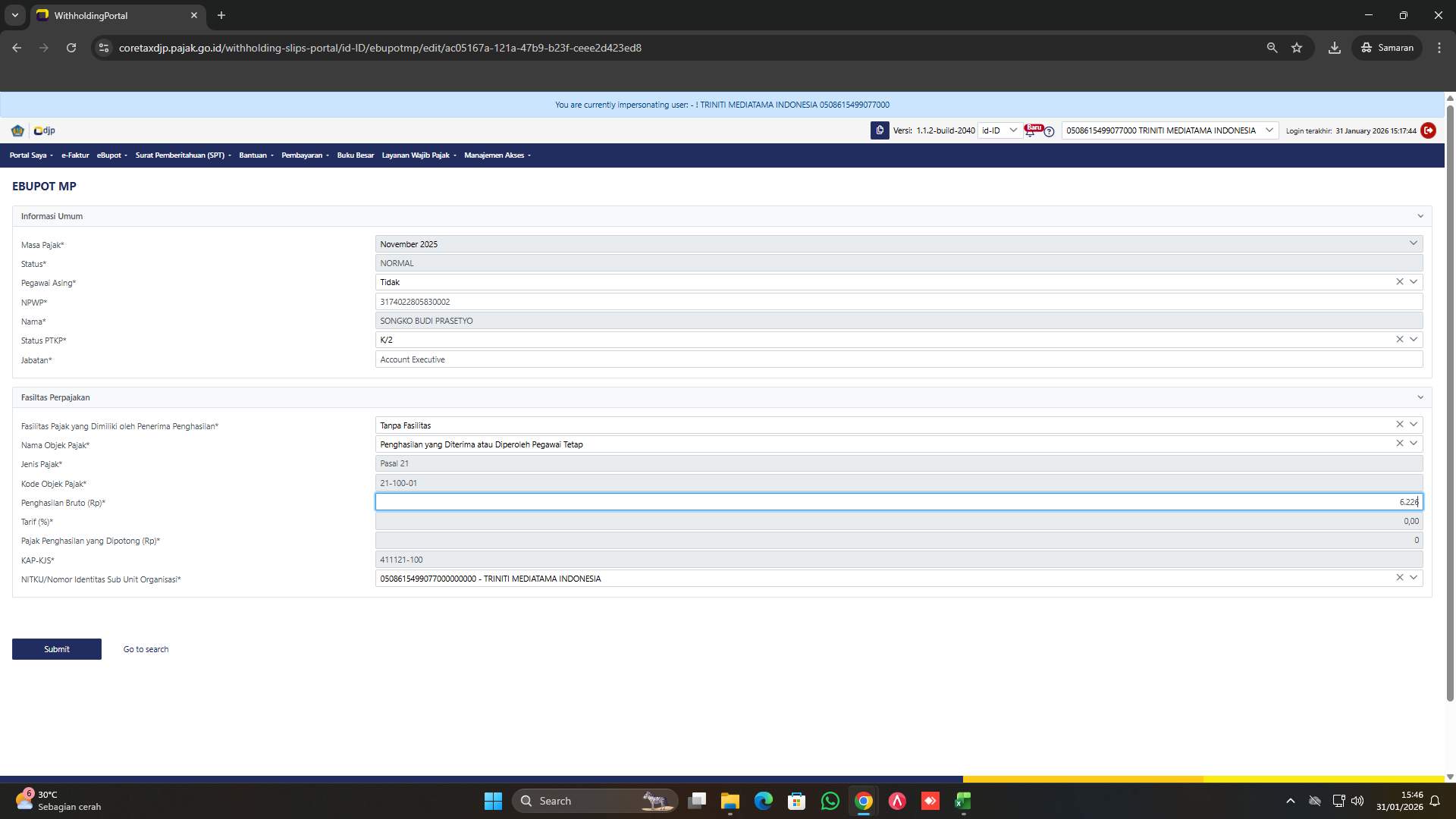The height and width of the screenshot is (819, 1456).
Task: Open the eBupot menu
Action: pos(111,155)
